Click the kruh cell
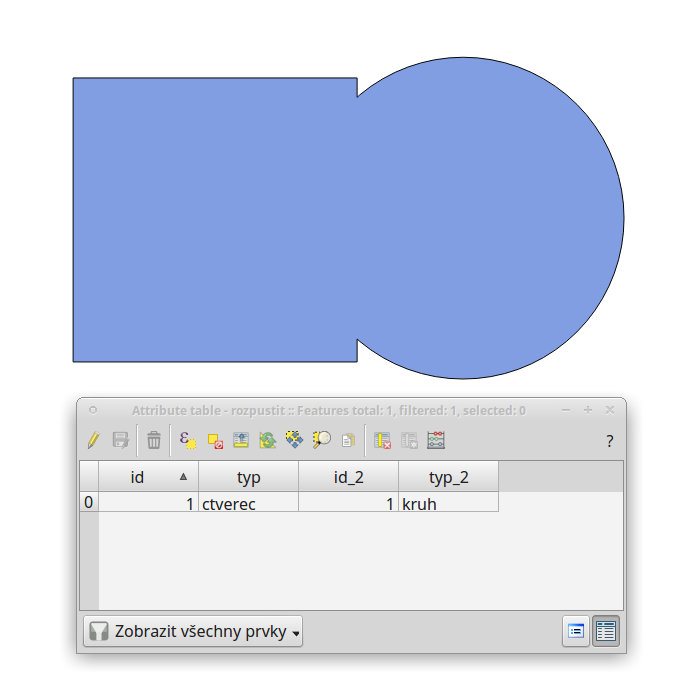Viewport: 700px width, 700px height. click(448, 502)
